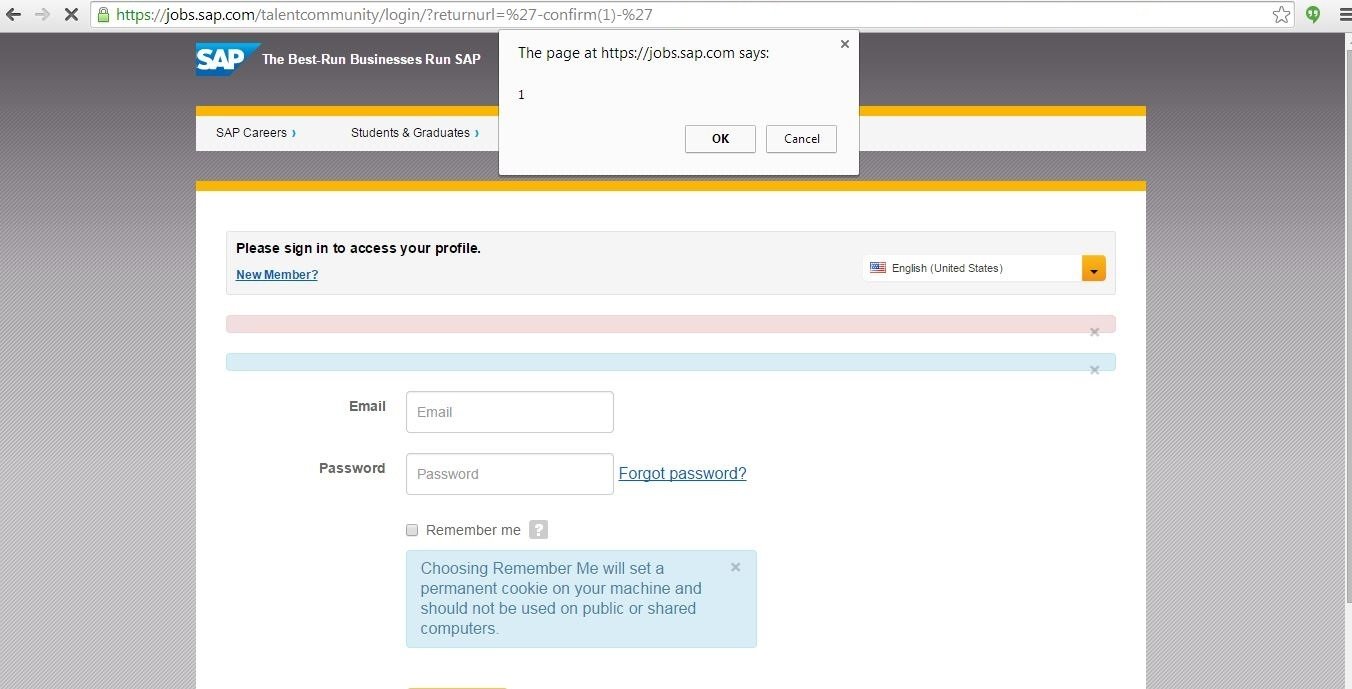Screen dimensions: 1352x689
Task: Click the browser back arrow
Action: coord(13,15)
